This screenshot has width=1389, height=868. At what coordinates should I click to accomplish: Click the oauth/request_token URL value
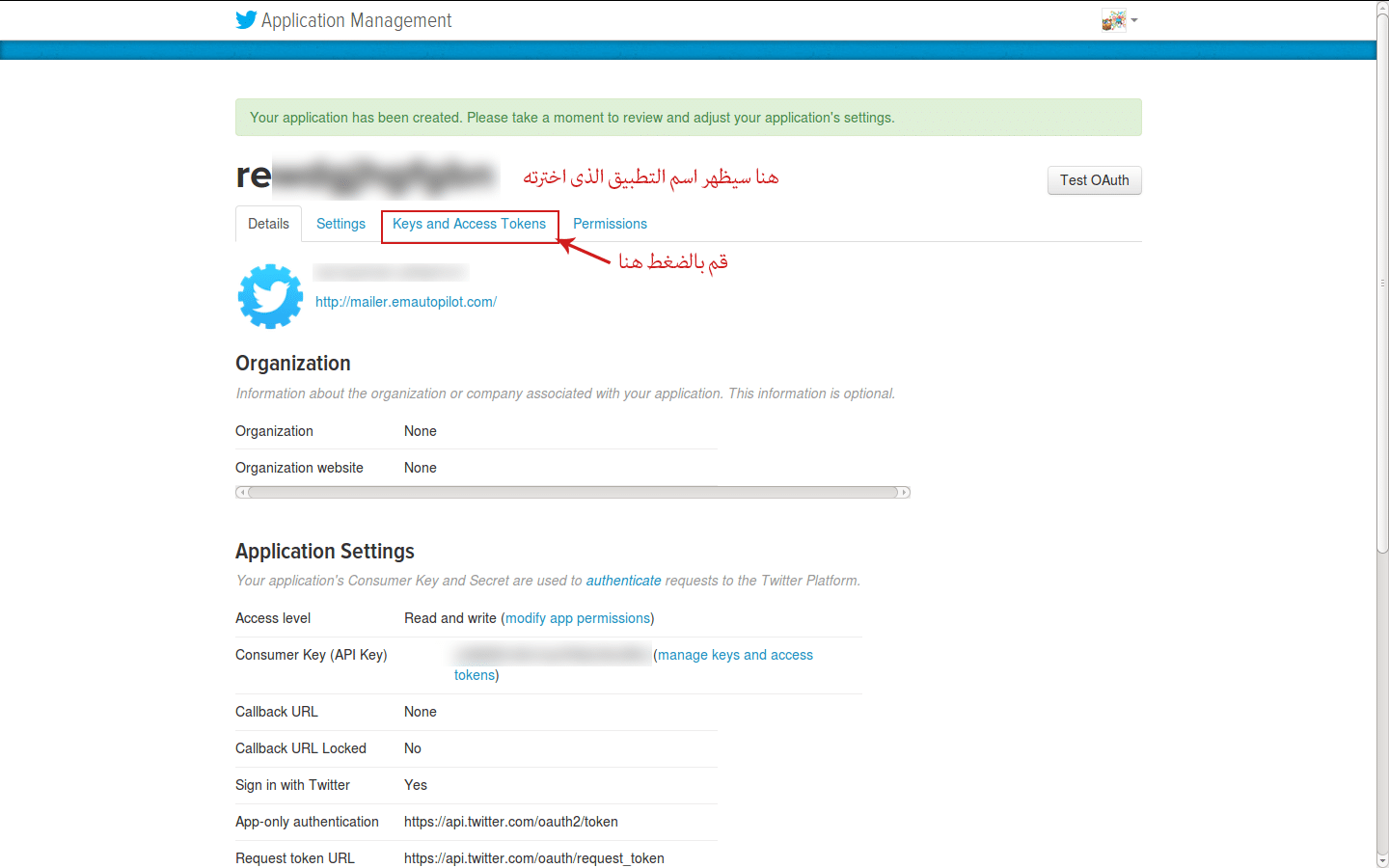(534, 858)
